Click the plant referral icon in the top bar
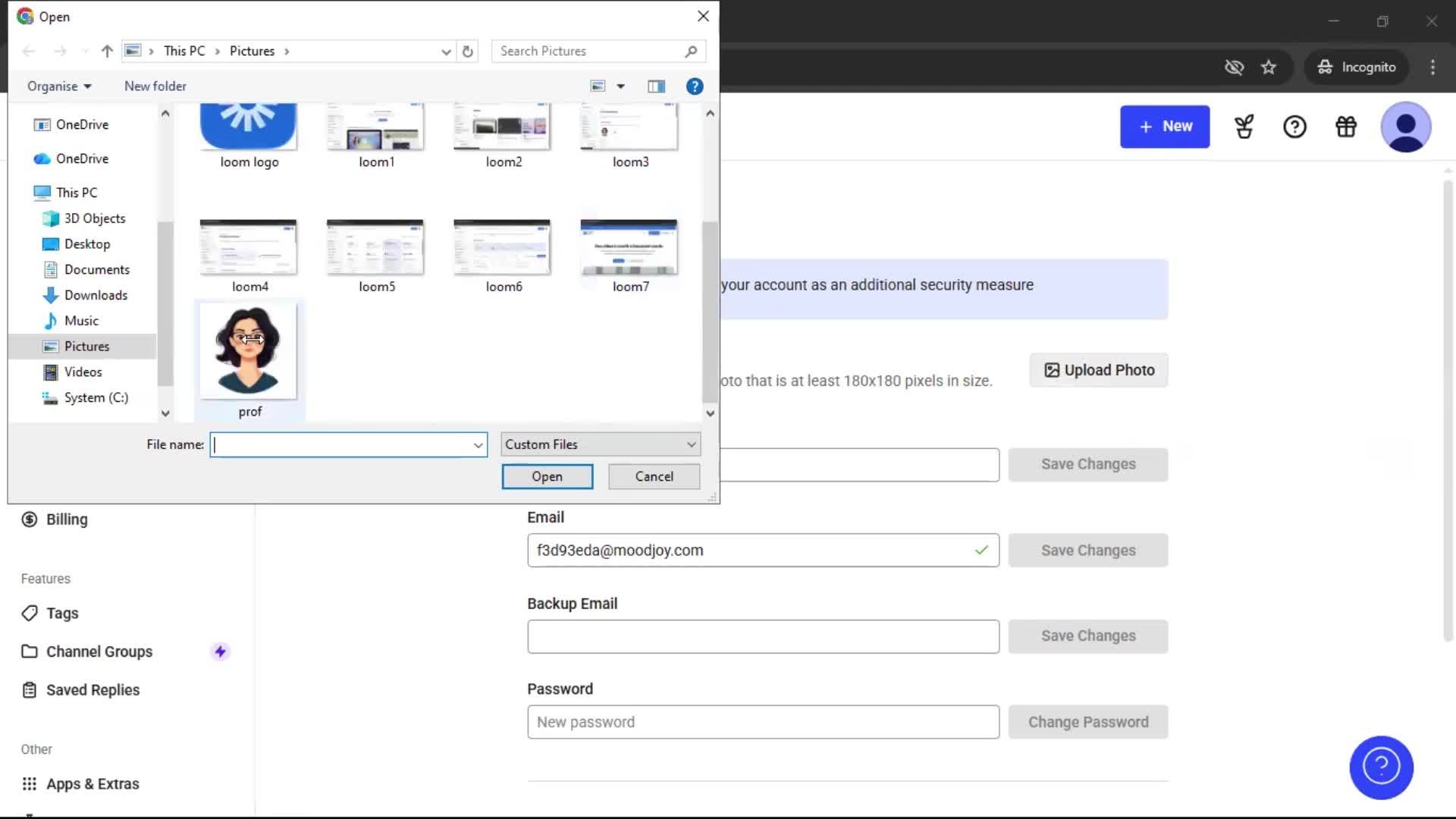 (x=1244, y=127)
